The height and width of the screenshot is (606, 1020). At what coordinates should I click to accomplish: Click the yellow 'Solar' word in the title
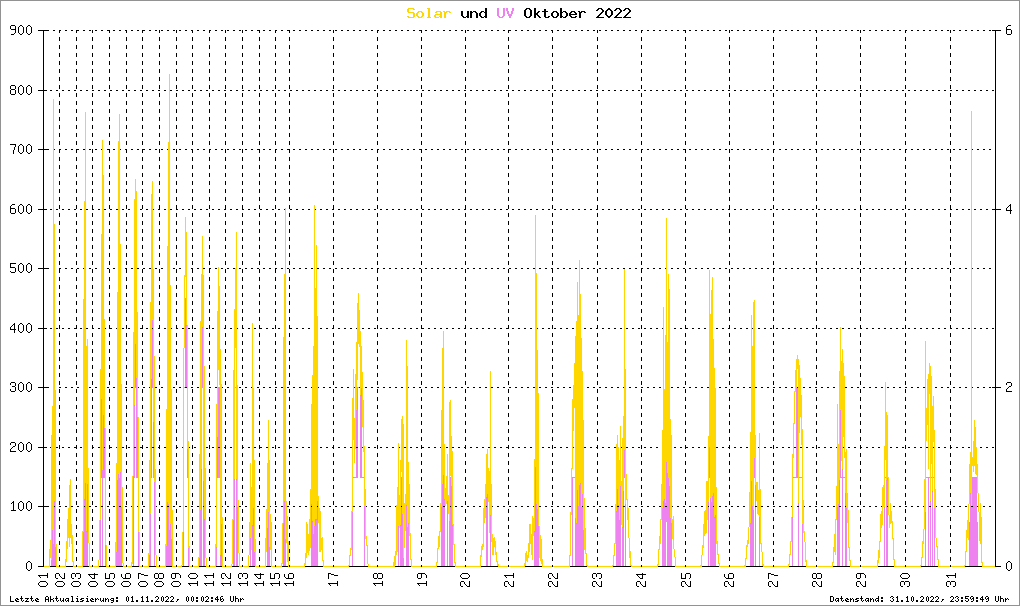coord(429,13)
